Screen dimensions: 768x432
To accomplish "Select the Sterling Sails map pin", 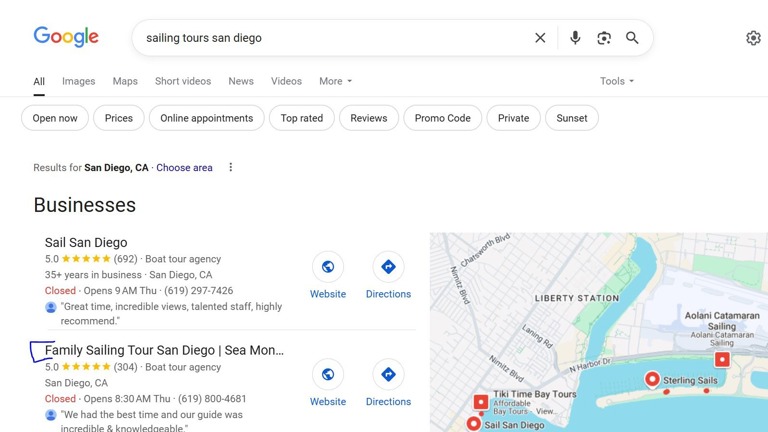I will pyautogui.click(x=652, y=379).
